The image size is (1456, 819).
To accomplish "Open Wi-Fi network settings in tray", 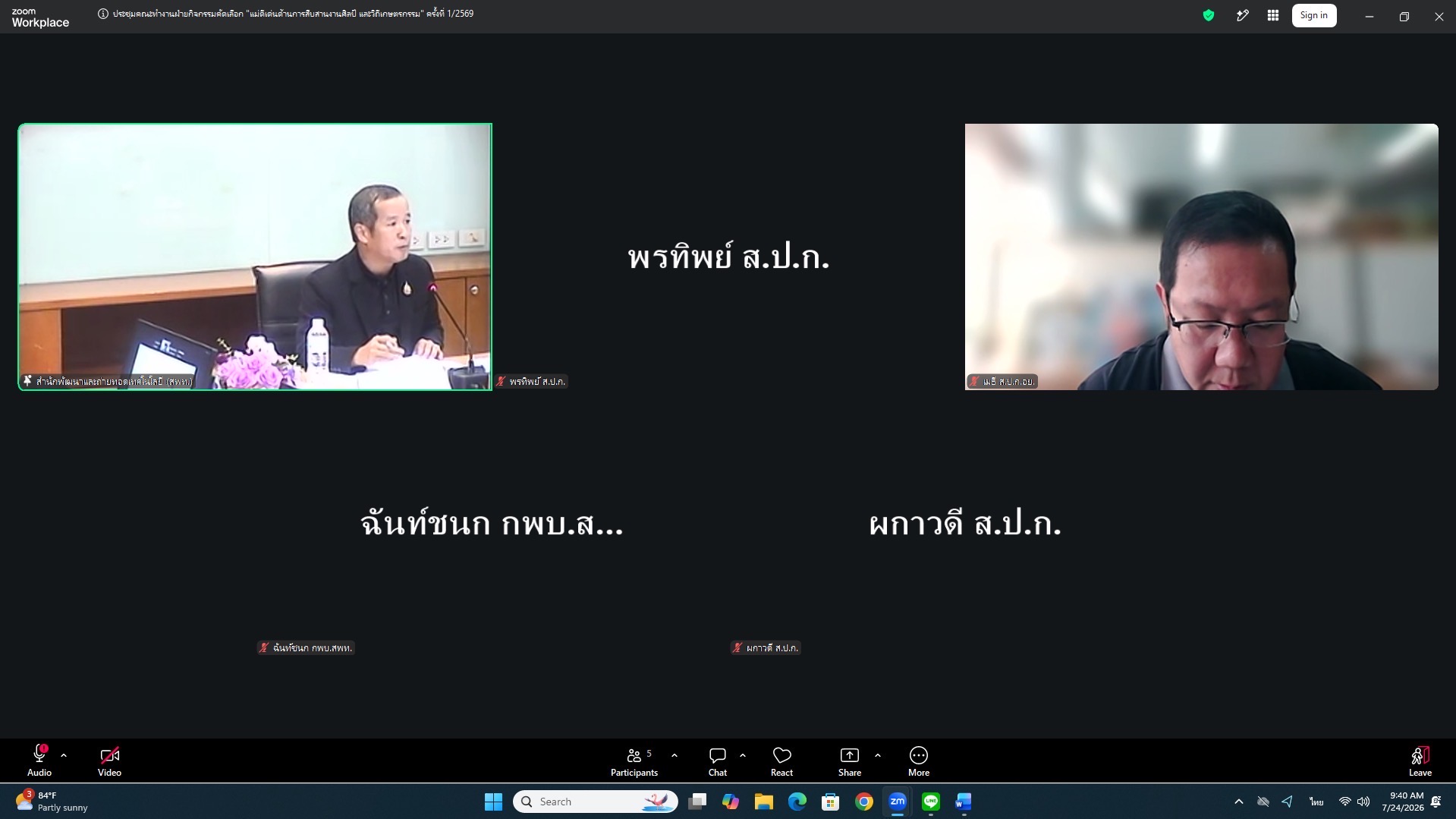I will (x=1345, y=802).
